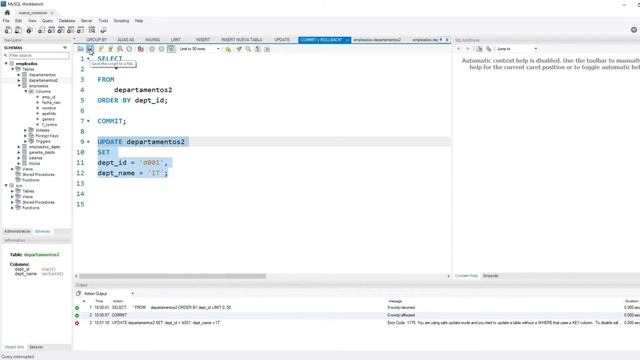This screenshot has height=360, width=640.
Task: Execute statement under cursor (lightning with cursor)
Action: (110, 49)
